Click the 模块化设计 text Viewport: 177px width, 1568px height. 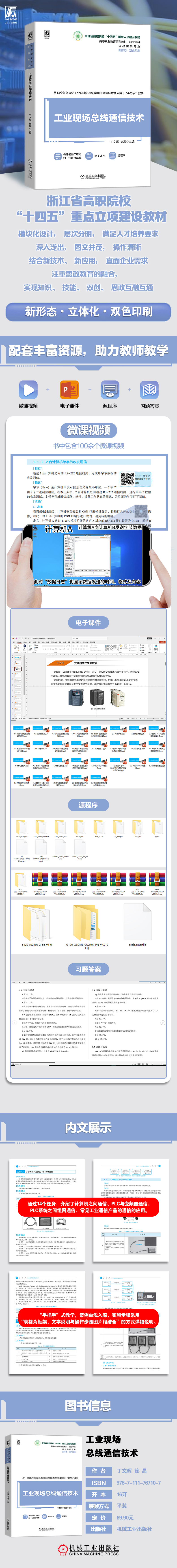[x=37, y=234]
